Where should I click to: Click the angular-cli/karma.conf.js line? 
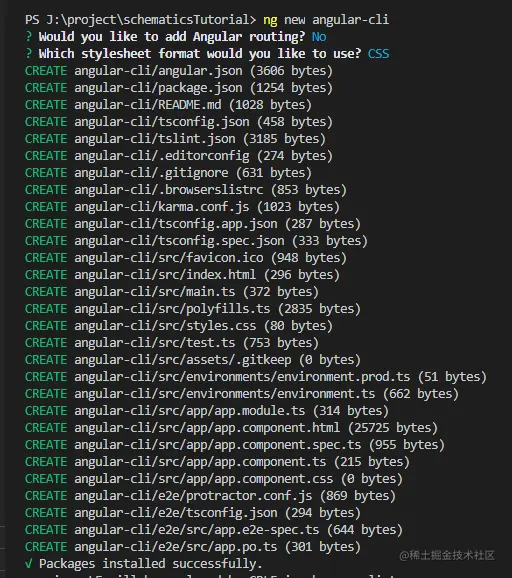click(182, 206)
